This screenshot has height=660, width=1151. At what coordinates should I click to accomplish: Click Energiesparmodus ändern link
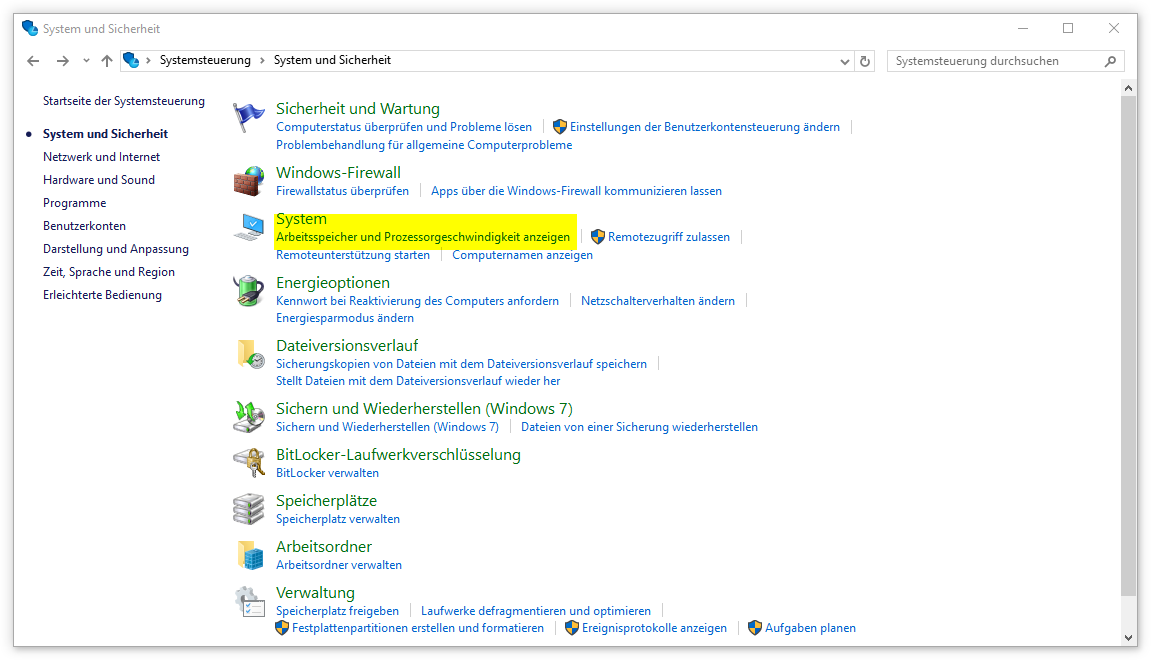(x=345, y=318)
